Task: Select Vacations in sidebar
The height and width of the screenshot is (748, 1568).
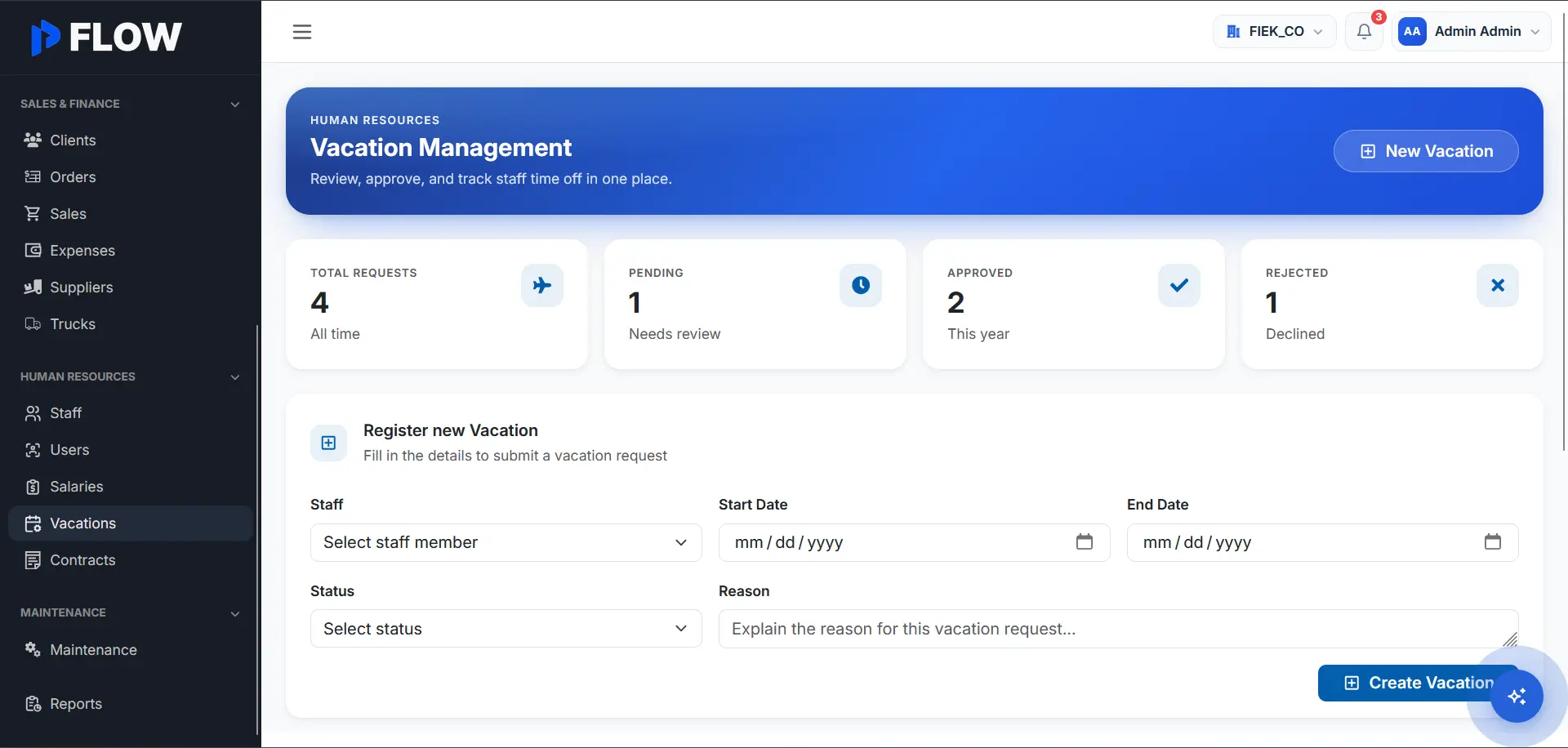Action: pyautogui.click(x=131, y=523)
